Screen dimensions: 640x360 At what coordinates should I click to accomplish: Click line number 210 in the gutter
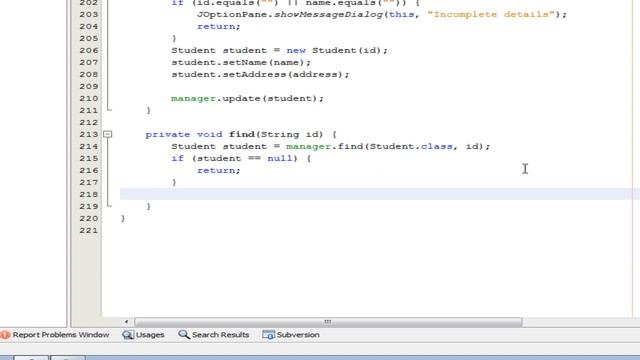[89, 98]
